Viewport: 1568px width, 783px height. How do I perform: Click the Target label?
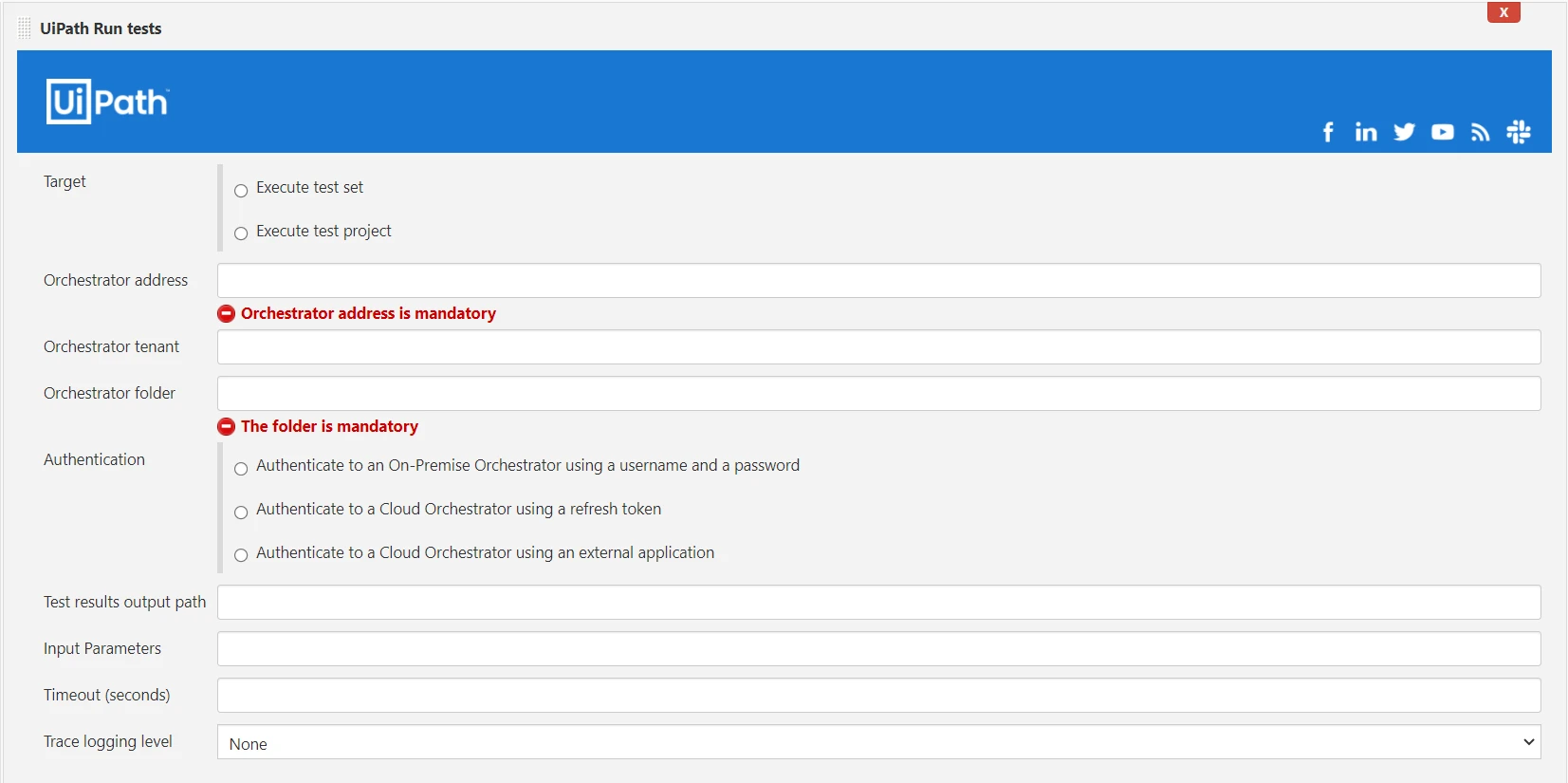65,181
